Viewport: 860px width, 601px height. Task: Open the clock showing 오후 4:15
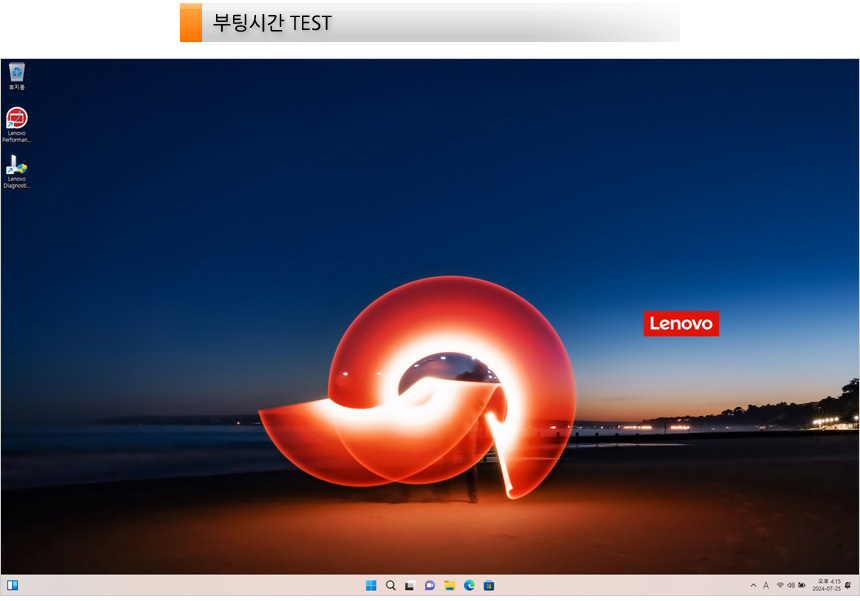(x=827, y=585)
